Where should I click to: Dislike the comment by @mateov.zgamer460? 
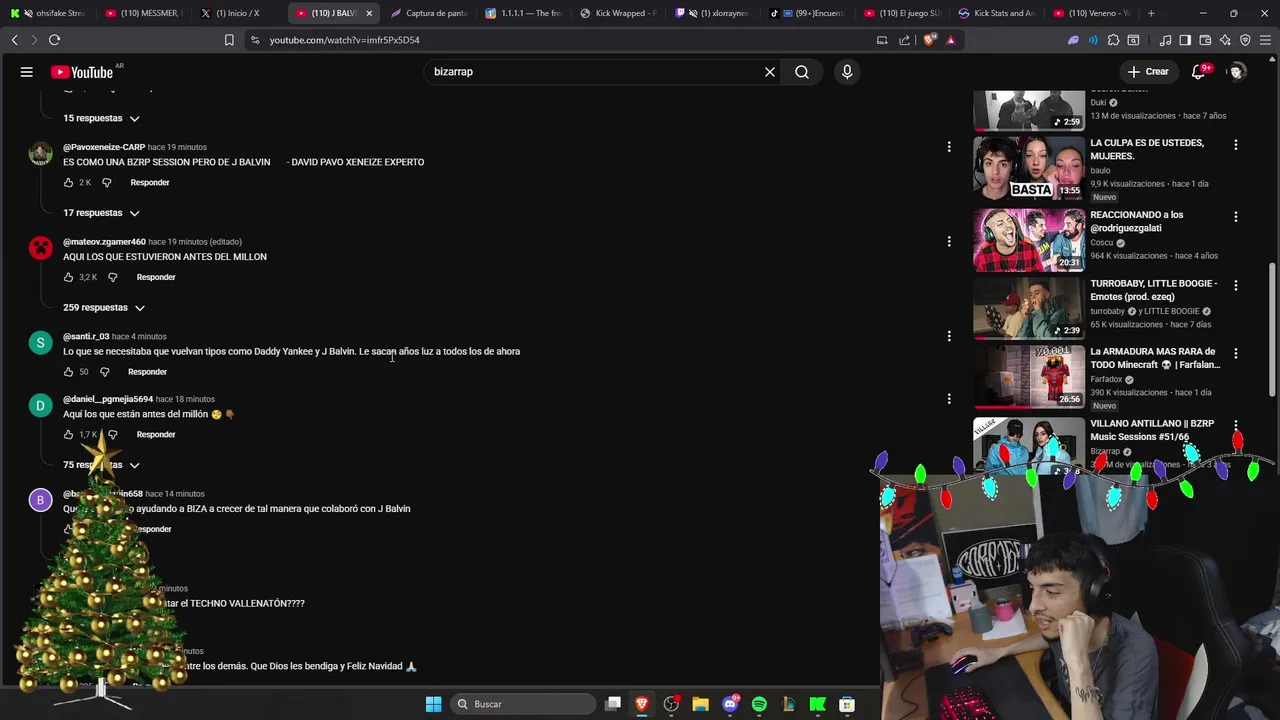(112, 277)
